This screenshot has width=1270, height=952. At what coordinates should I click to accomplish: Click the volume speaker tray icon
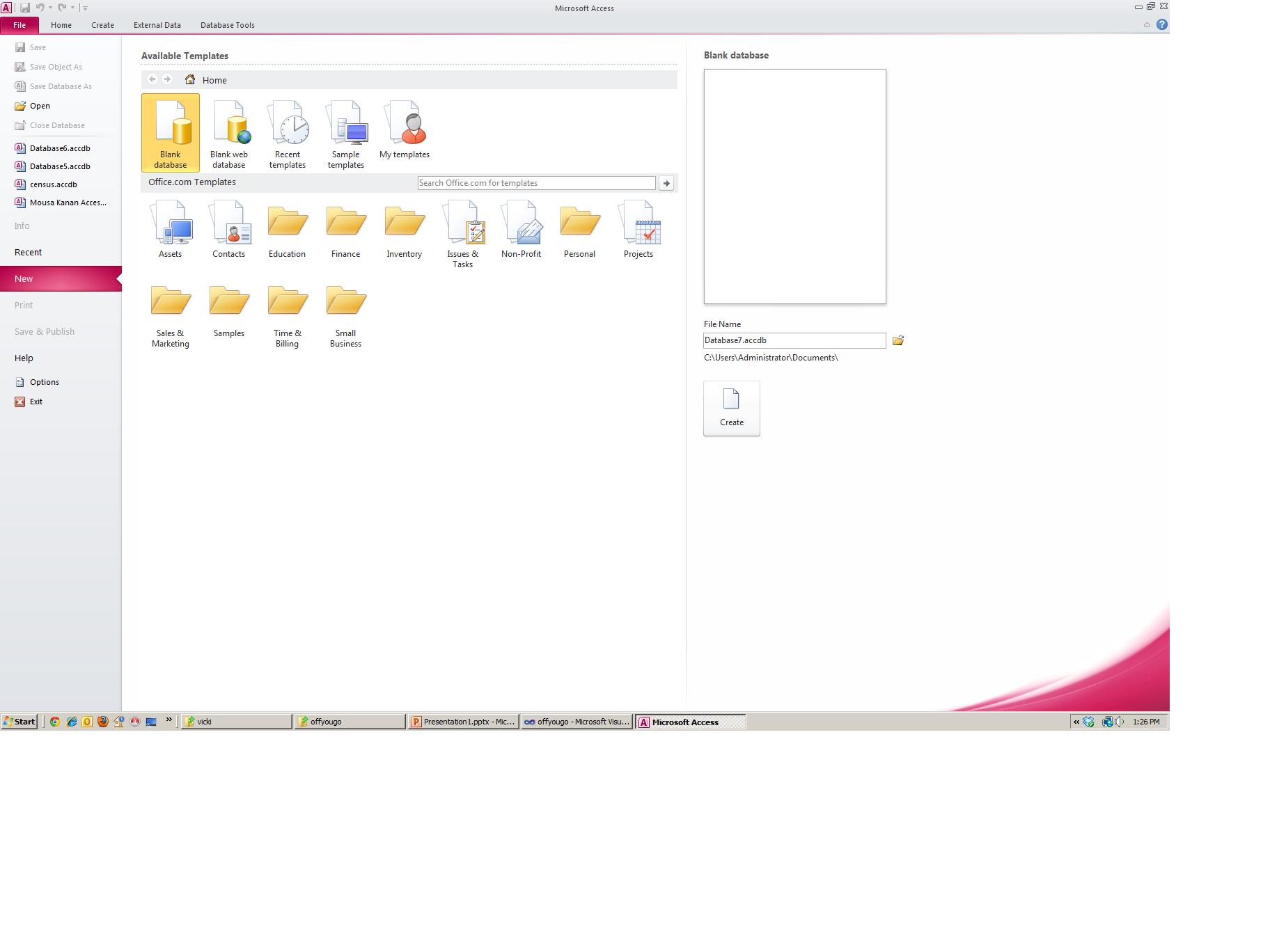1119,722
